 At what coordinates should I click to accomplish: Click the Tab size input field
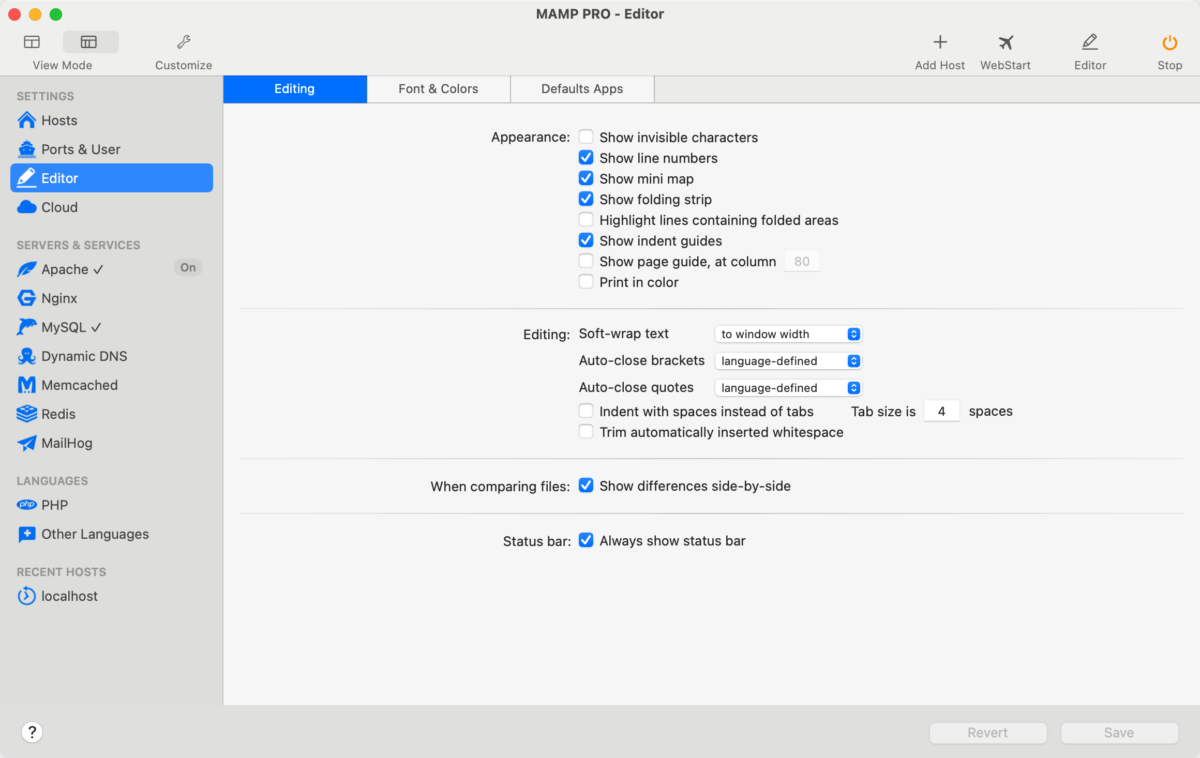tap(942, 411)
